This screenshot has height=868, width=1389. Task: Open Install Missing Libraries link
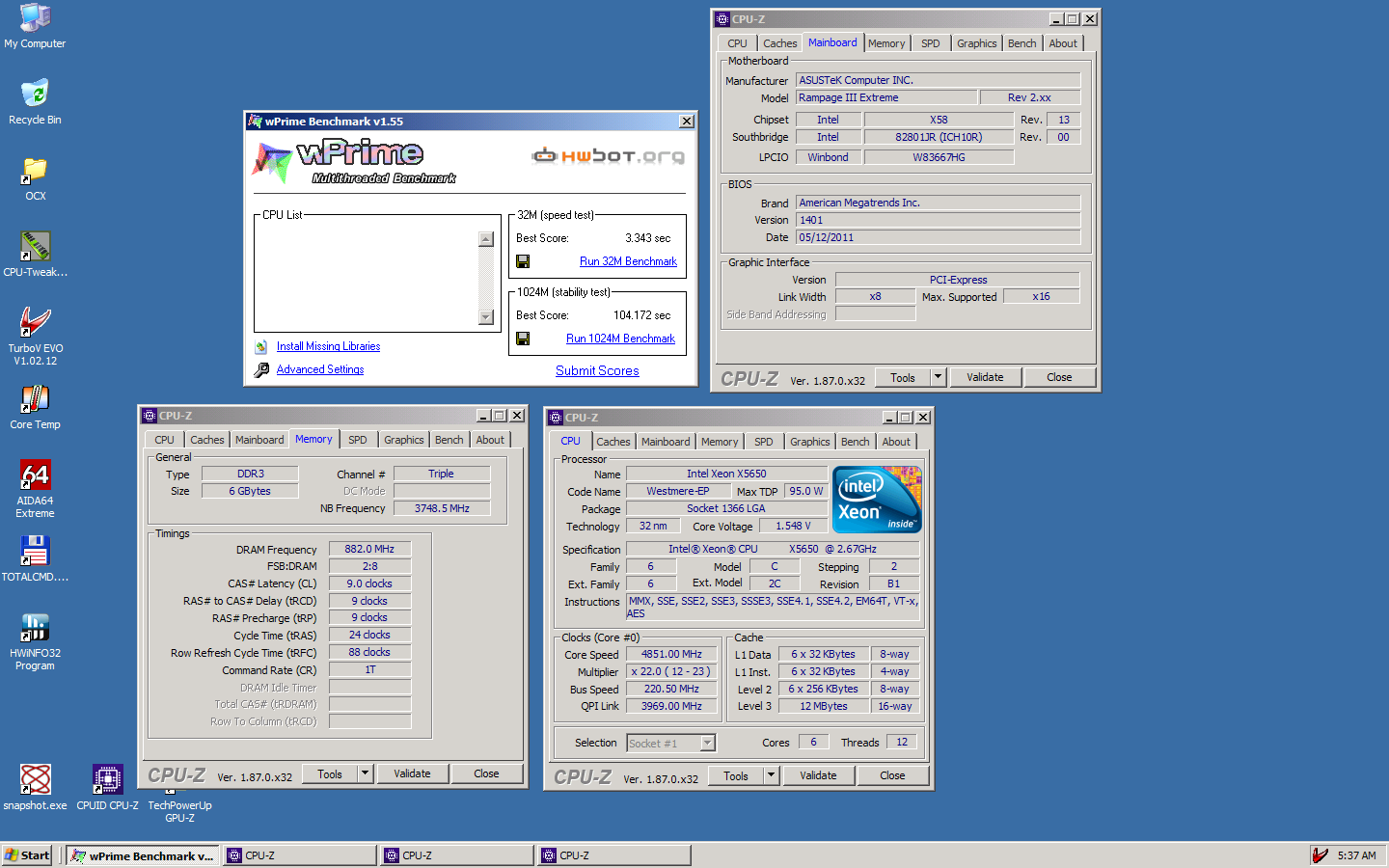point(328,346)
